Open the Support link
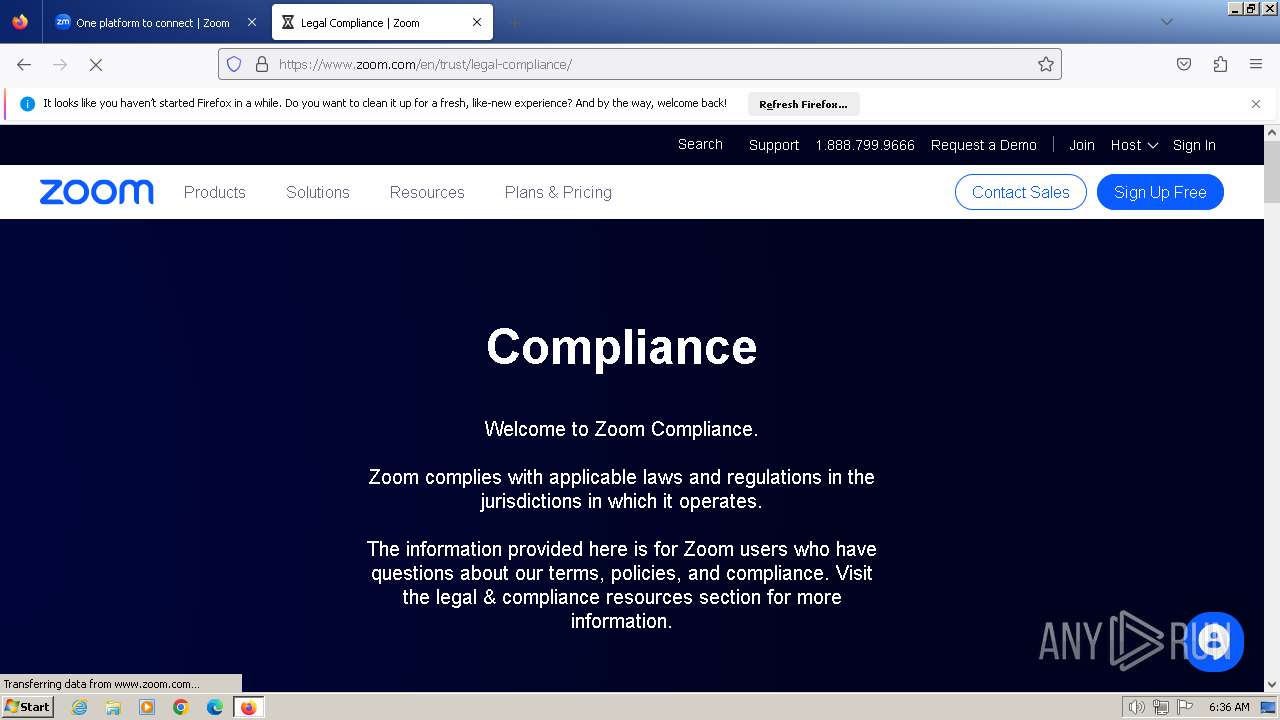Viewport: 1280px width, 720px height. 774,145
